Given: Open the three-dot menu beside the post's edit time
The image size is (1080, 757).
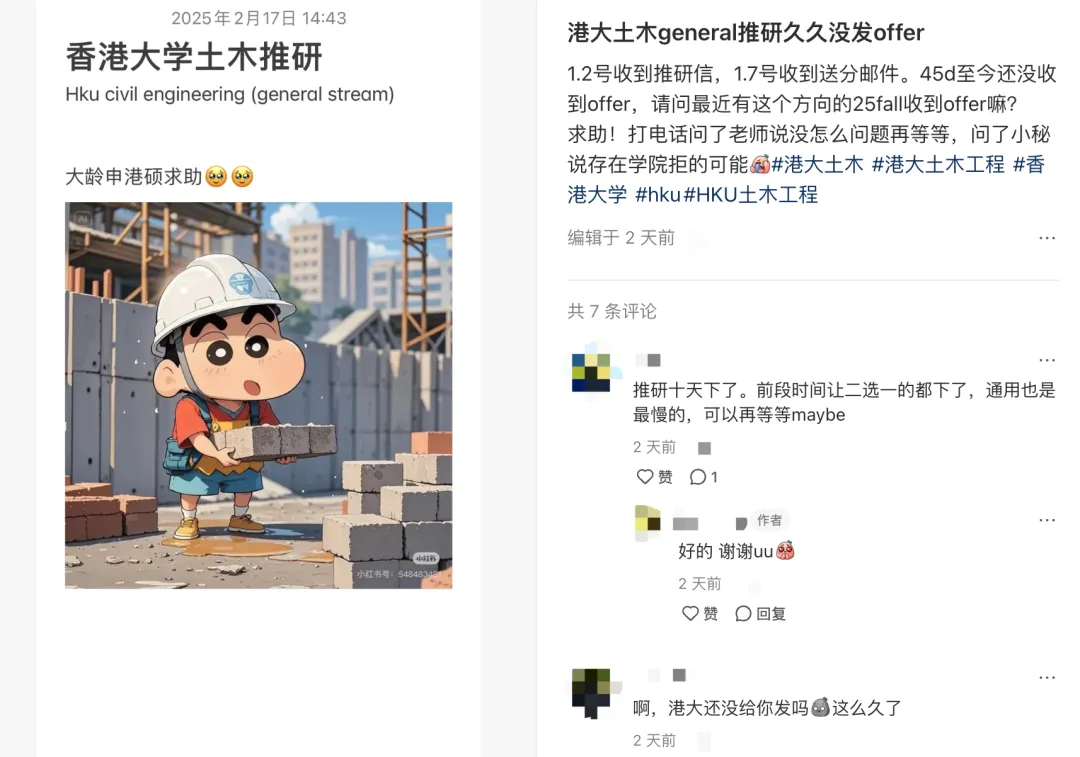Looking at the screenshot, I should click(1047, 238).
